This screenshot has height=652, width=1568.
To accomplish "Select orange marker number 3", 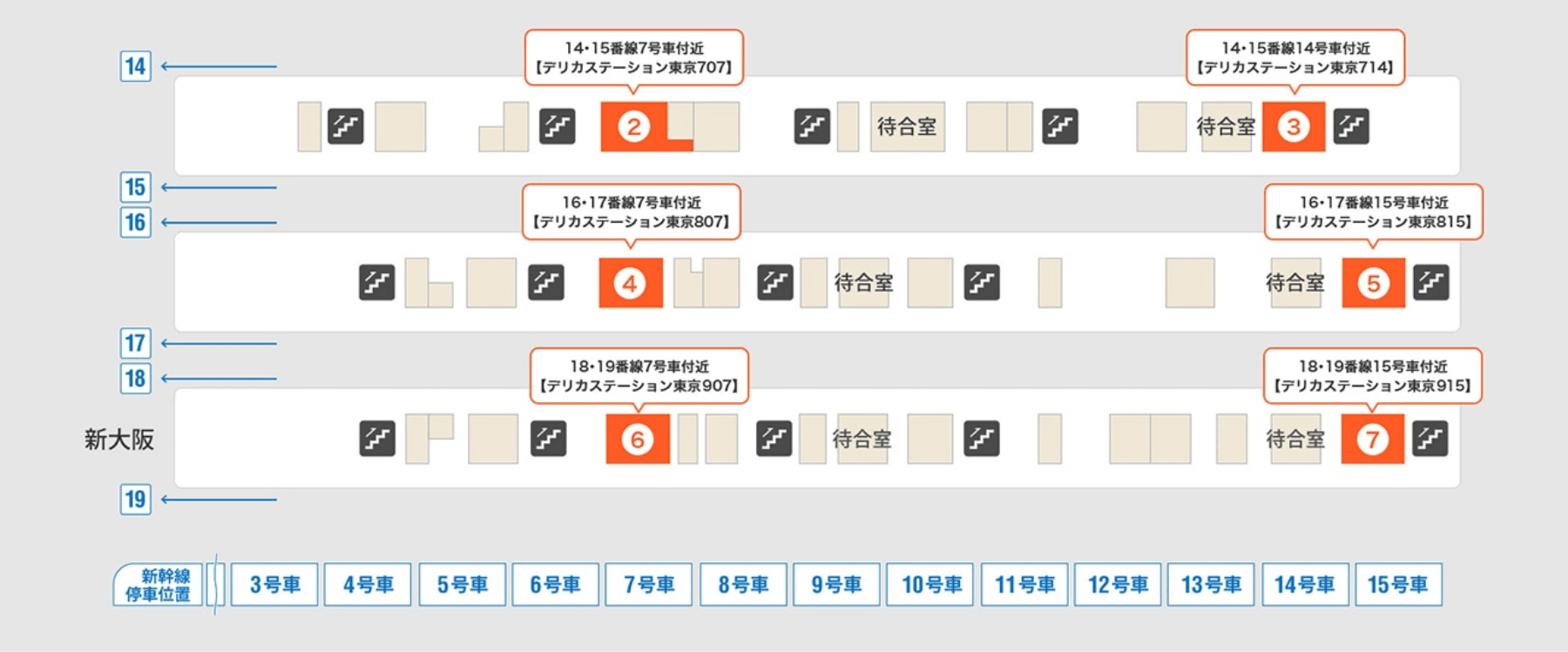I will tap(1294, 127).
